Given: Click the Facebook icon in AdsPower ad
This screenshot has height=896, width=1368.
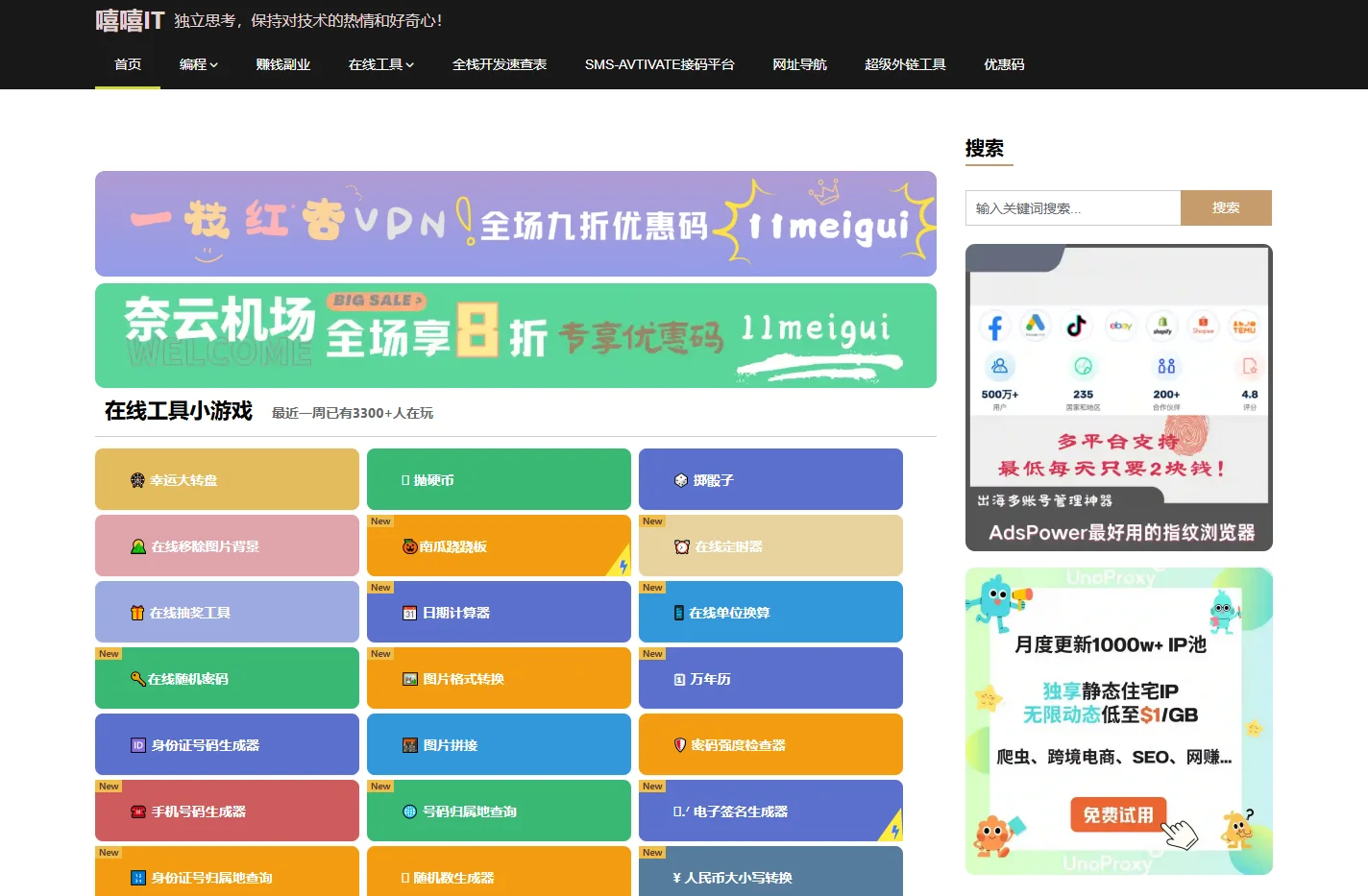Looking at the screenshot, I should pyautogui.click(x=994, y=328).
